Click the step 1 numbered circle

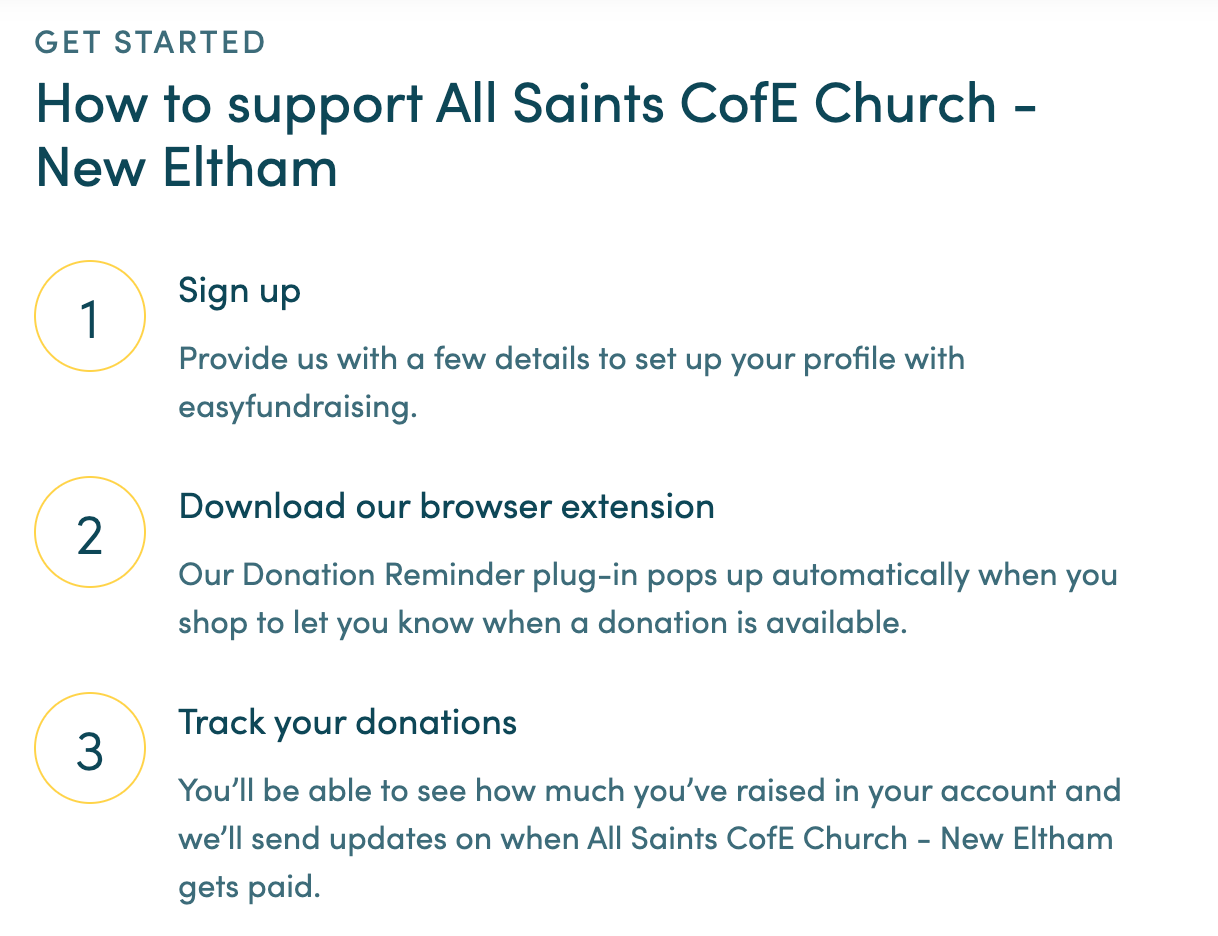tap(90, 317)
